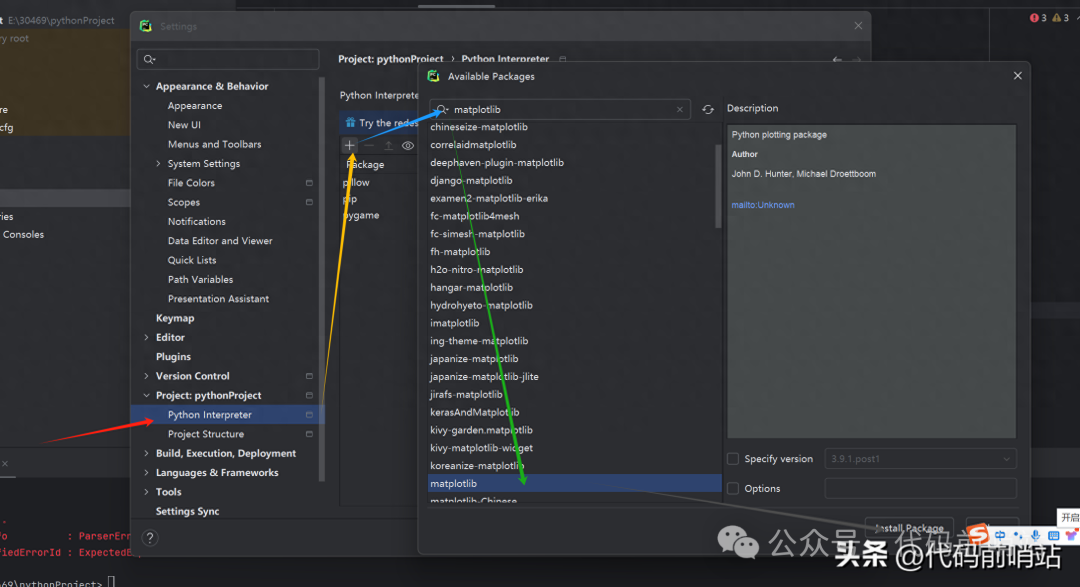This screenshot has width=1080, height=587.
Task: Open the Keymap settings page
Action: click(175, 318)
